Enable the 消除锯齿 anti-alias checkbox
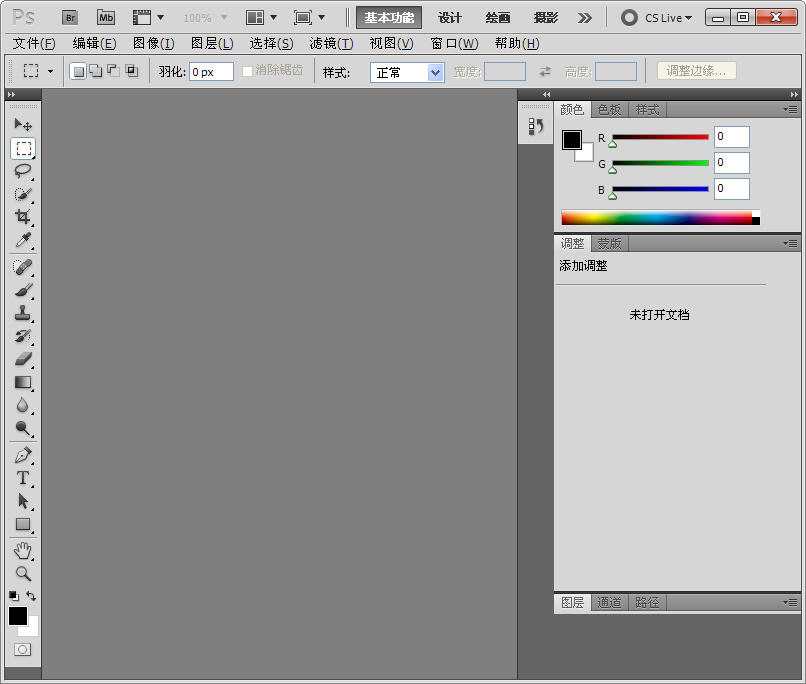Image resolution: width=806 pixels, height=684 pixels. coord(248,71)
